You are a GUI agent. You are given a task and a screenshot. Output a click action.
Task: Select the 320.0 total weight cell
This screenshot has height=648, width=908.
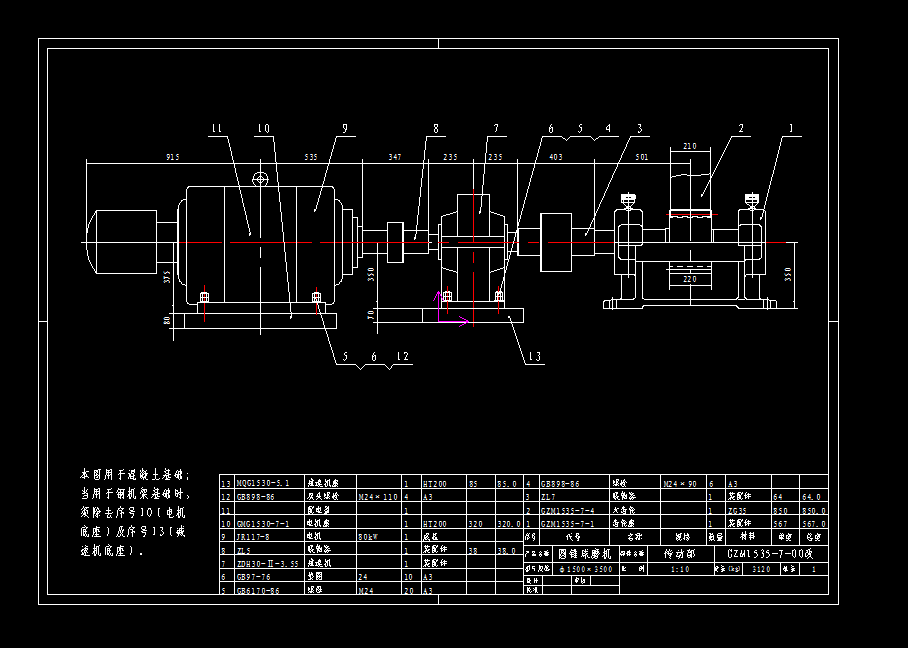pyautogui.click(x=510, y=523)
